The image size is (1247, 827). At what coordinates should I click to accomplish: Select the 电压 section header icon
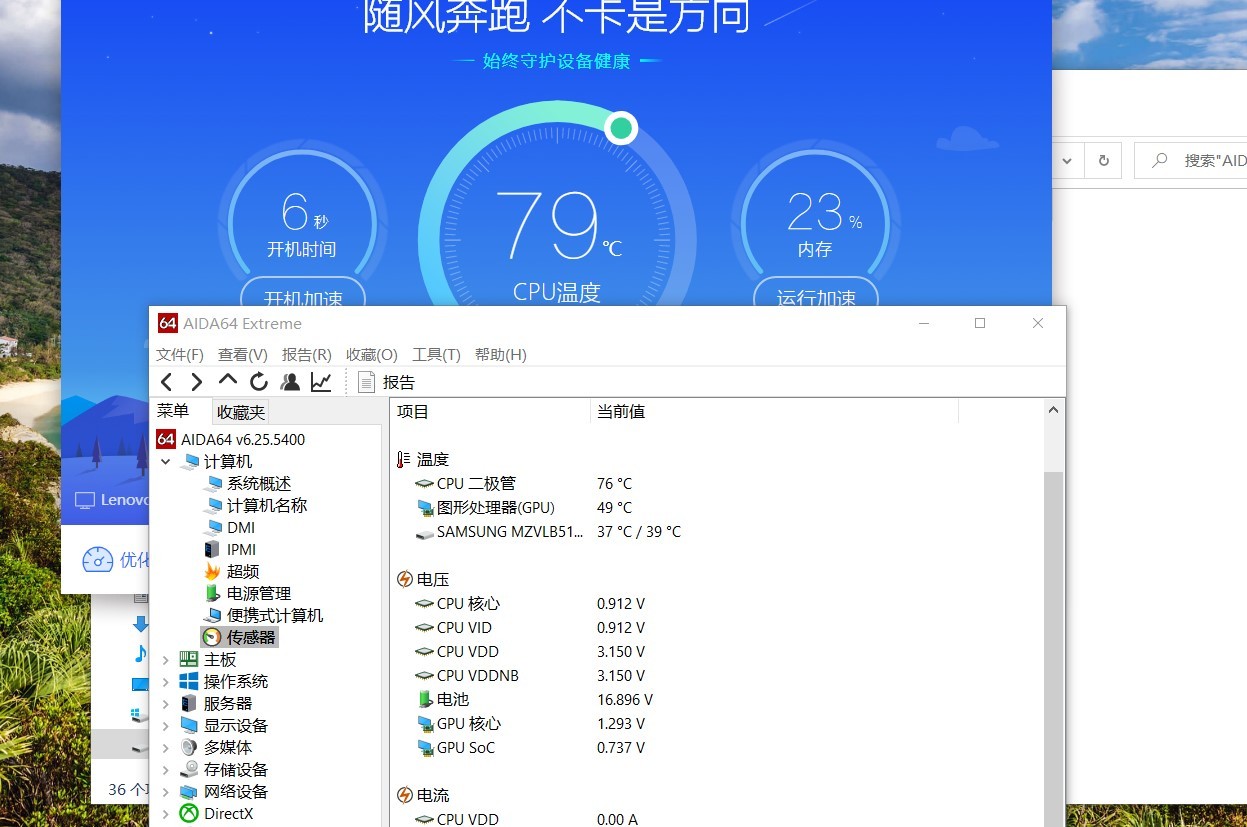click(x=404, y=579)
